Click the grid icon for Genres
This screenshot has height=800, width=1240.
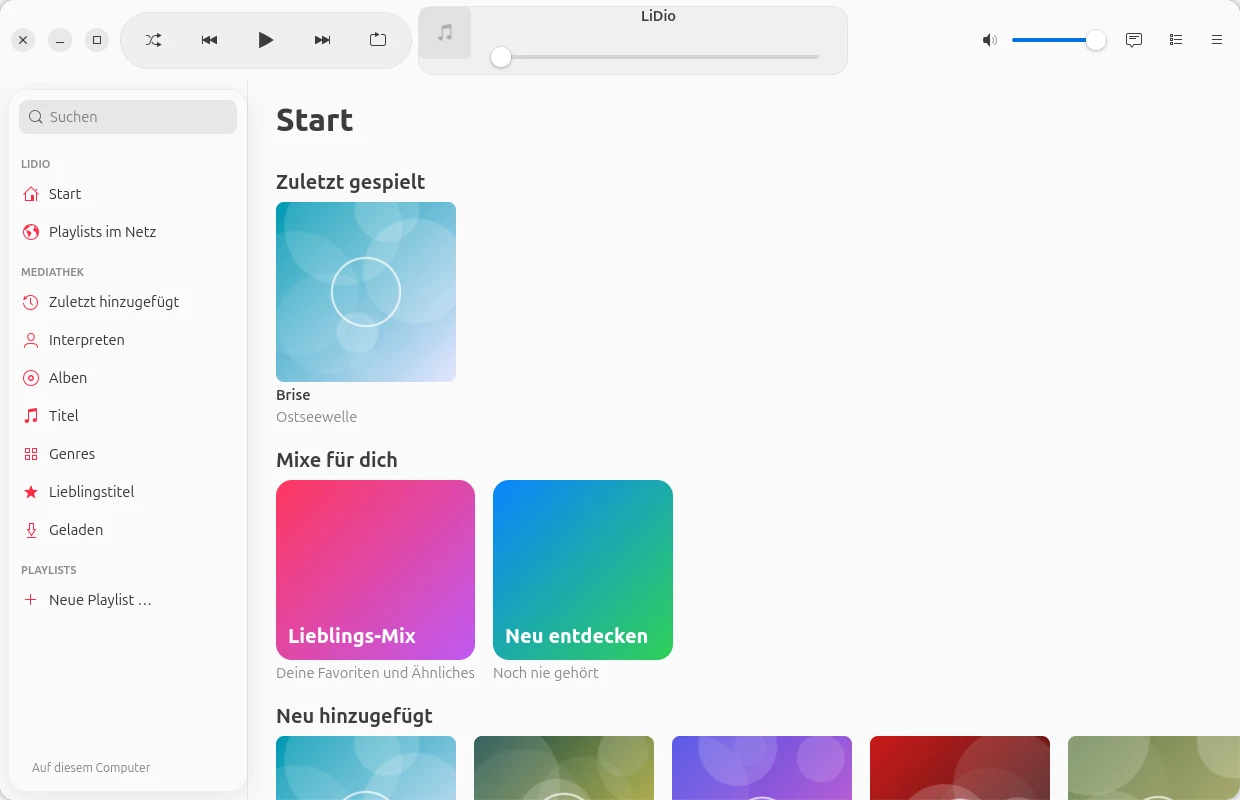coord(31,454)
